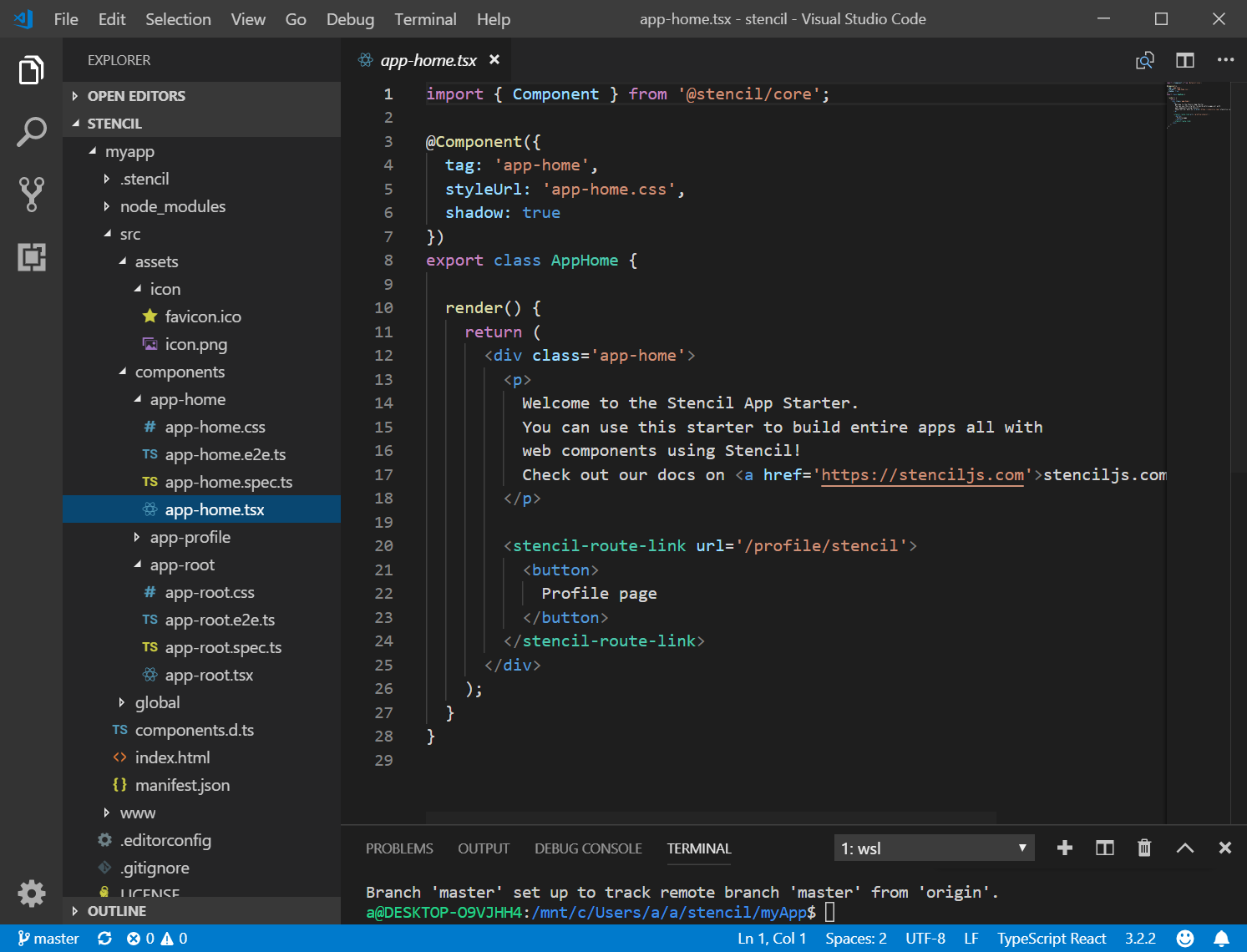Click the master branch indicator
The height and width of the screenshot is (952, 1247).
click(48, 939)
